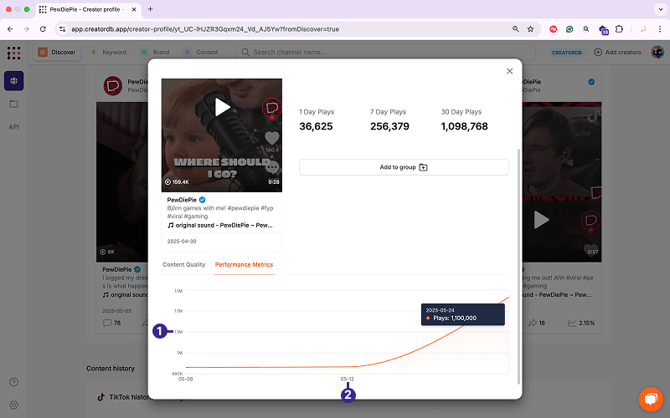The height and width of the screenshot is (418, 670).
Task: Click the PewDiePie verified badge in modal
Action: pos(202,200)
